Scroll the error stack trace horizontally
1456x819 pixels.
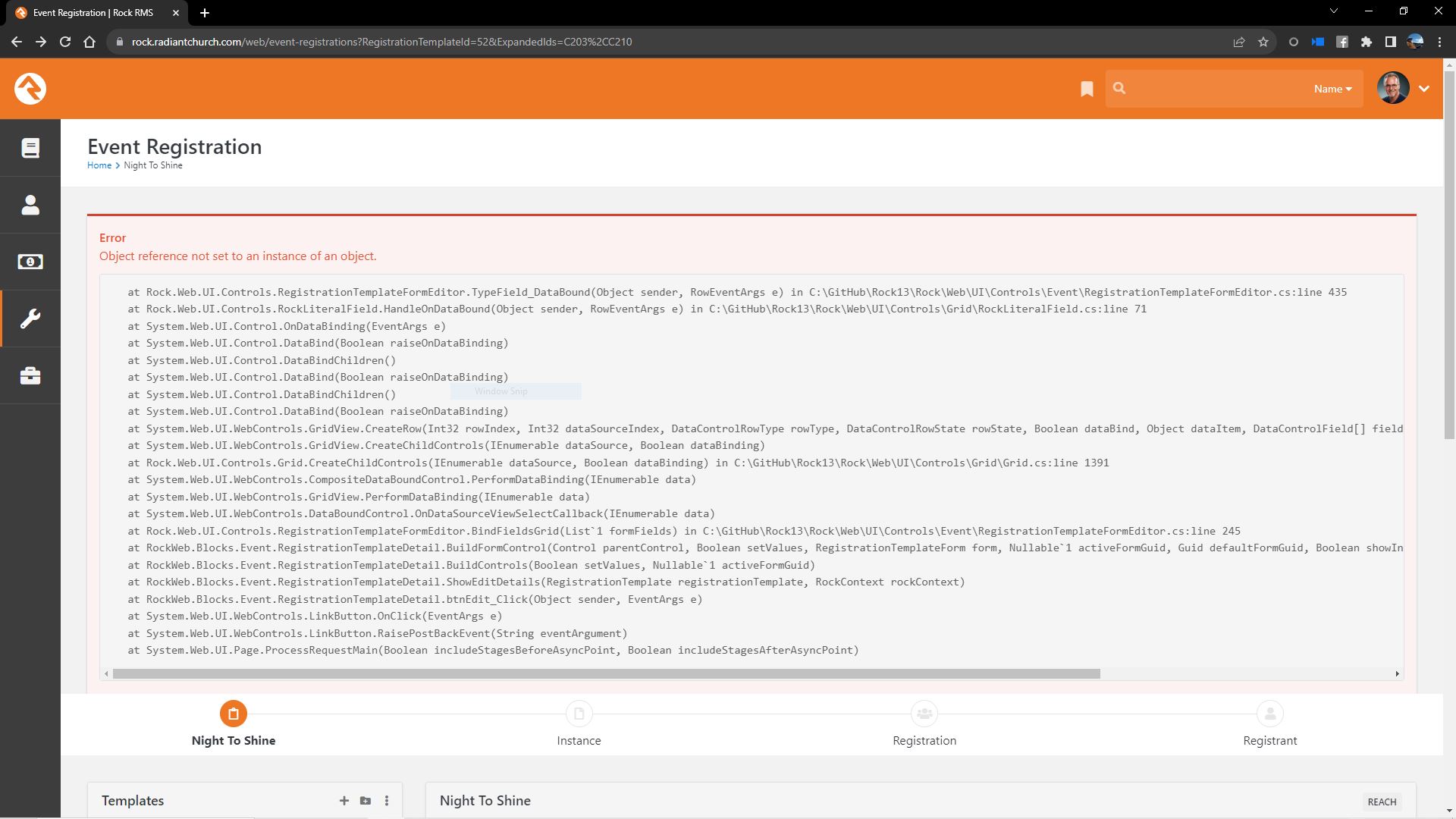605,674
